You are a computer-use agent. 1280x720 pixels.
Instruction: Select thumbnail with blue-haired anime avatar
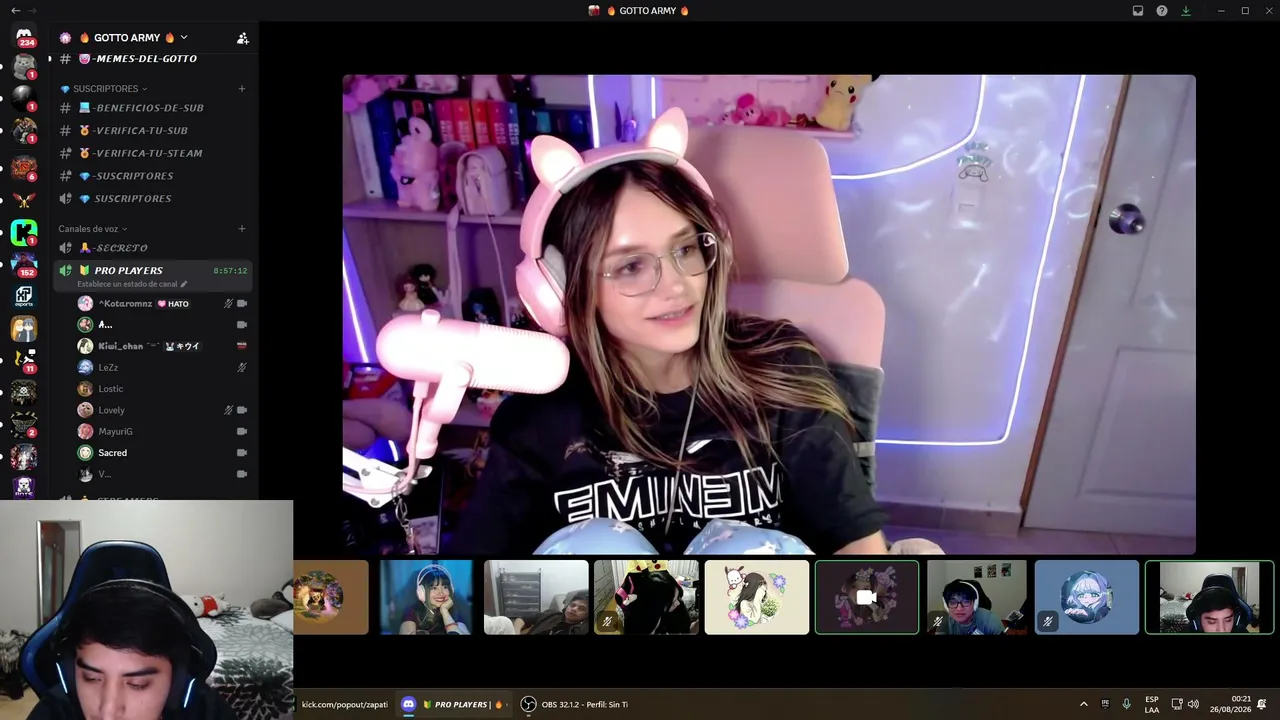click(x=1087, y=597)
